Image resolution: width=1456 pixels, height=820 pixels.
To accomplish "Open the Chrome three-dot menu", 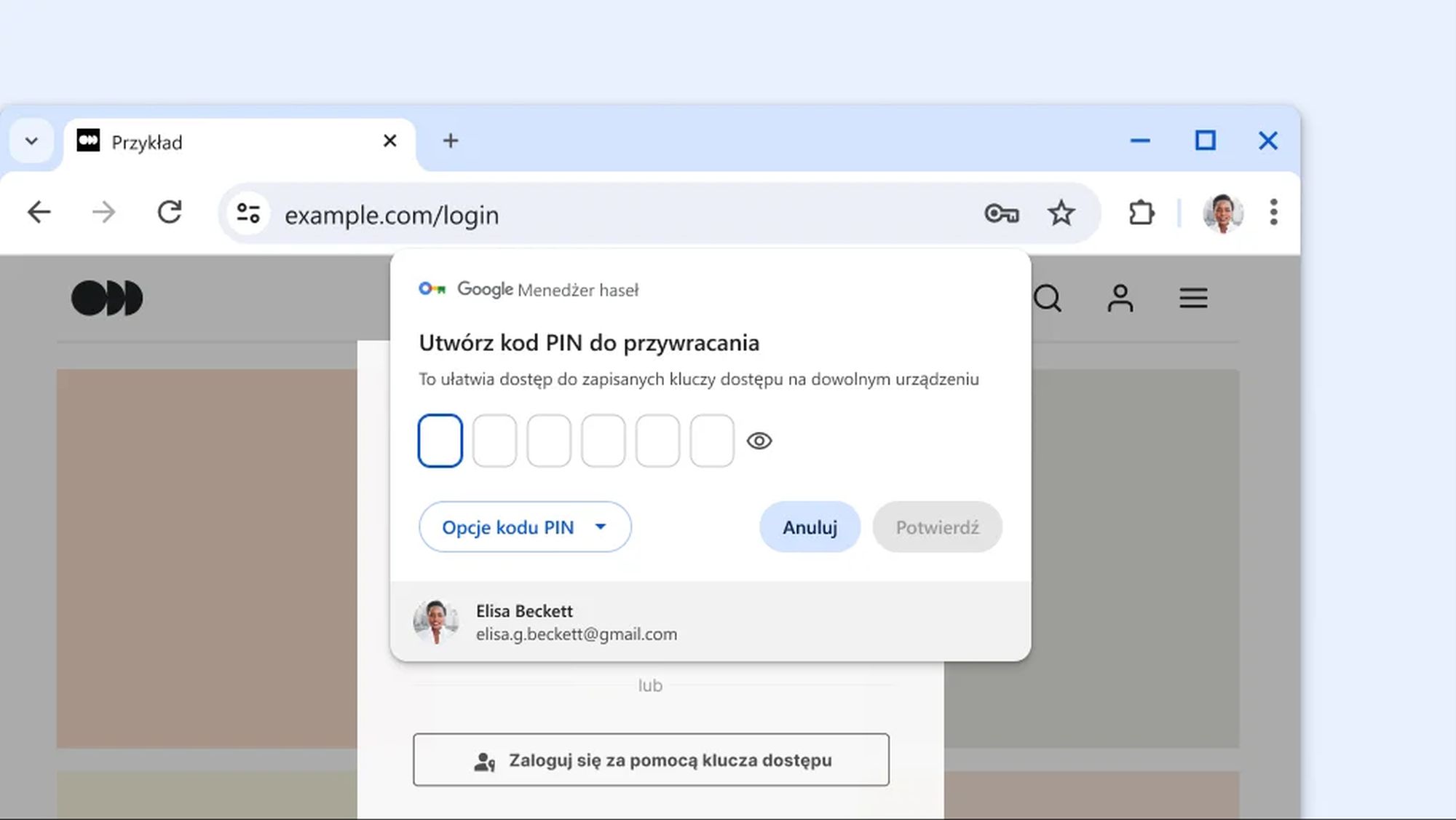I will pos(1273,213).
